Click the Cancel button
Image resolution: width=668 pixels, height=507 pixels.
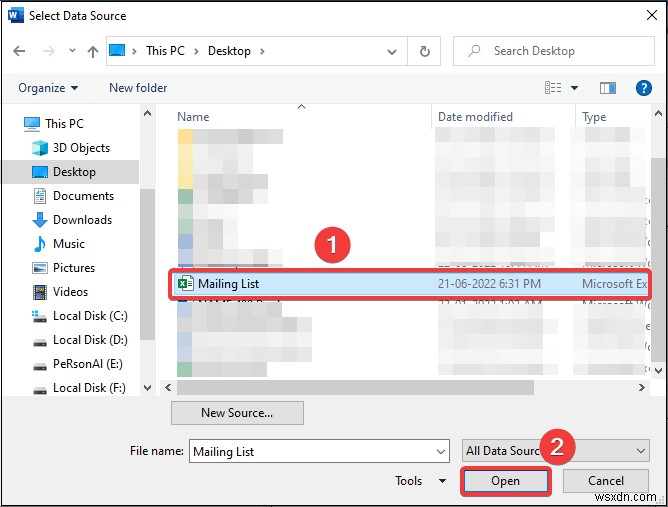pos(606,481)
